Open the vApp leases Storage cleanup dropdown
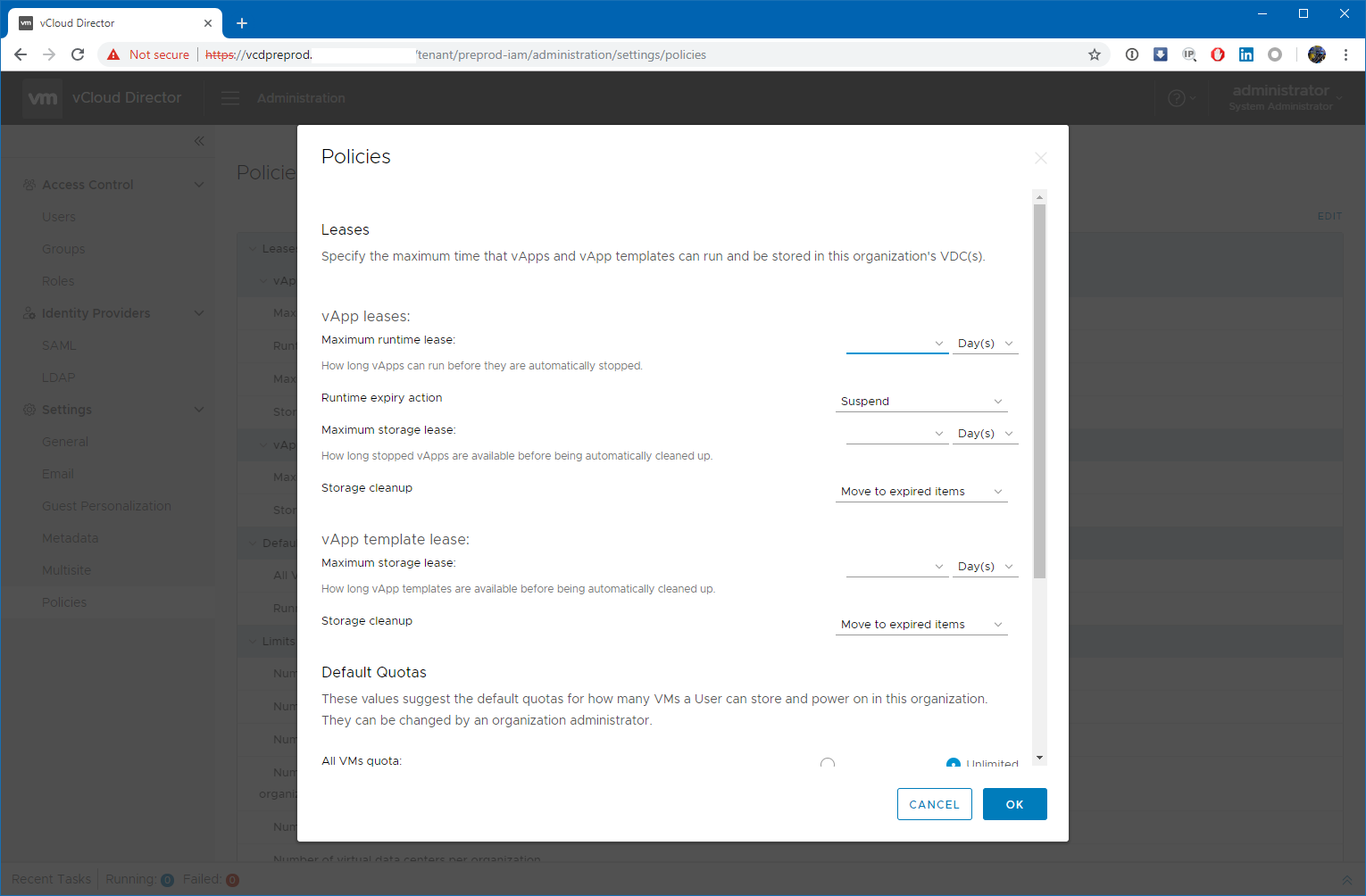1366x896 pixels. pyautogui.click(x=921, y=492)
